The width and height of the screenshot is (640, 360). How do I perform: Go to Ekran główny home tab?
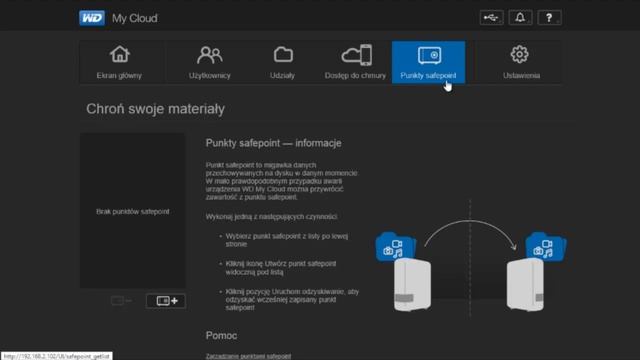[x=120, y=62]
